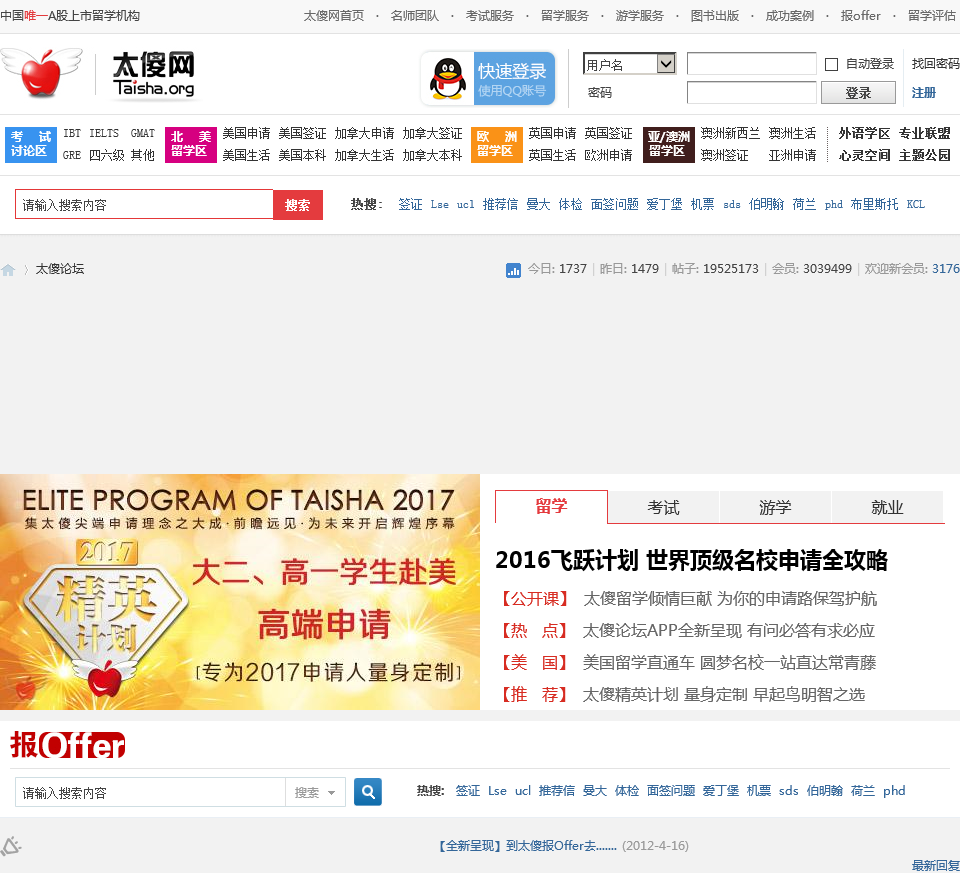Viewport: 960px width, 873px height.
Task: Open 报offer in top menu
Action: click(x=860, y=15)
